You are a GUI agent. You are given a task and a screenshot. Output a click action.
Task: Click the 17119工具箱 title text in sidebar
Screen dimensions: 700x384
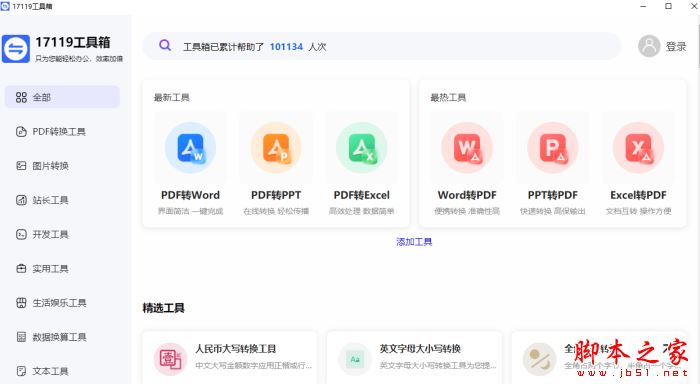point(73,42)
